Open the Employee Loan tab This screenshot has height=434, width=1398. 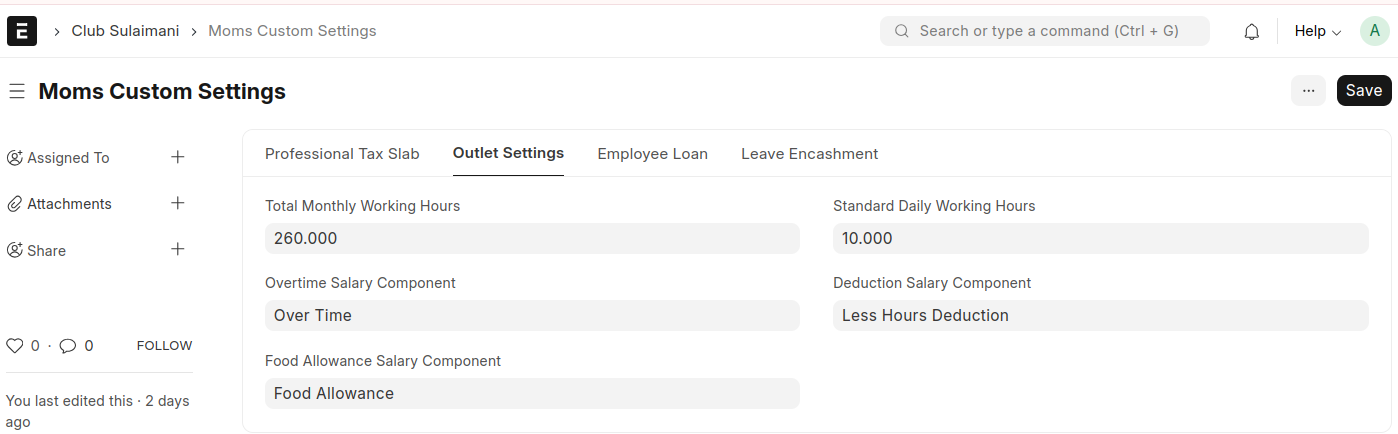tap(652, 154)
